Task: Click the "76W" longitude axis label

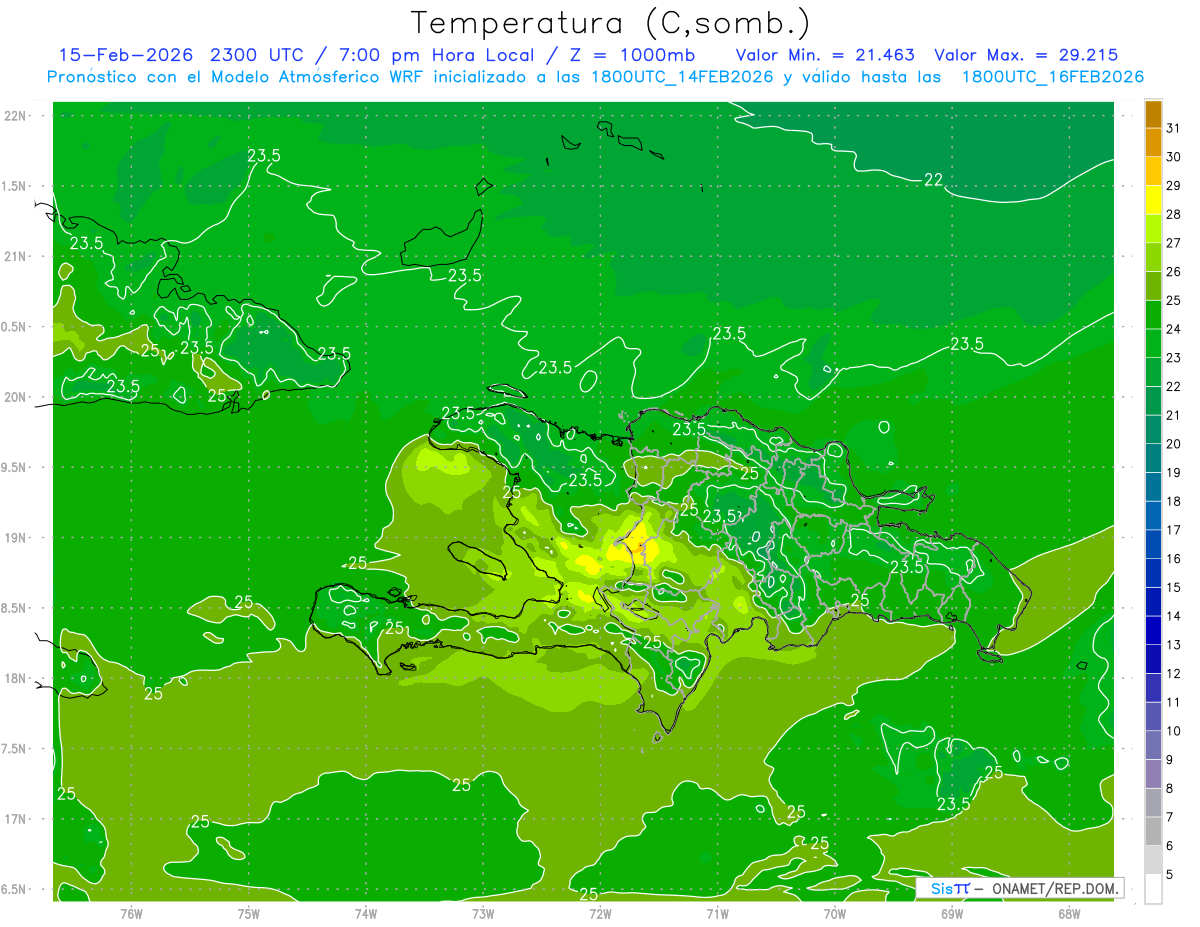Action: point(131,913)
